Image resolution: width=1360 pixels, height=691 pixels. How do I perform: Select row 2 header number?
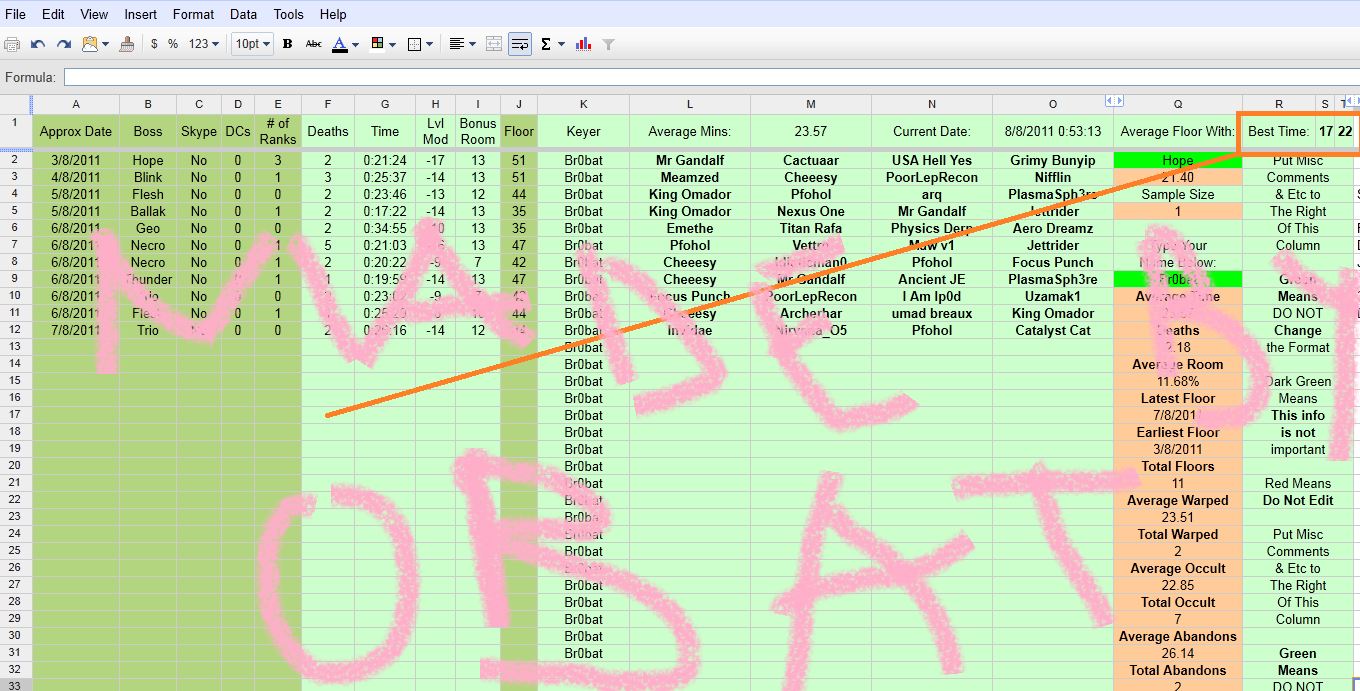pos(15,160)
